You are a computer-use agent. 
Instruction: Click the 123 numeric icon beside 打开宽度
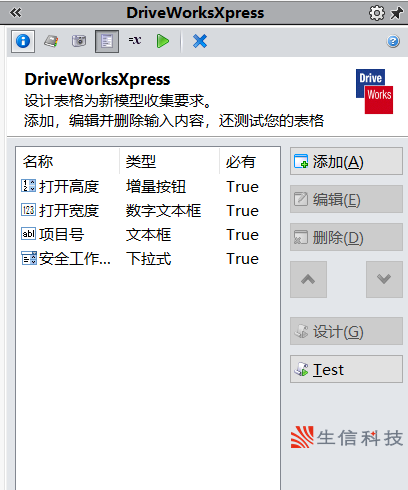(28, 210)
